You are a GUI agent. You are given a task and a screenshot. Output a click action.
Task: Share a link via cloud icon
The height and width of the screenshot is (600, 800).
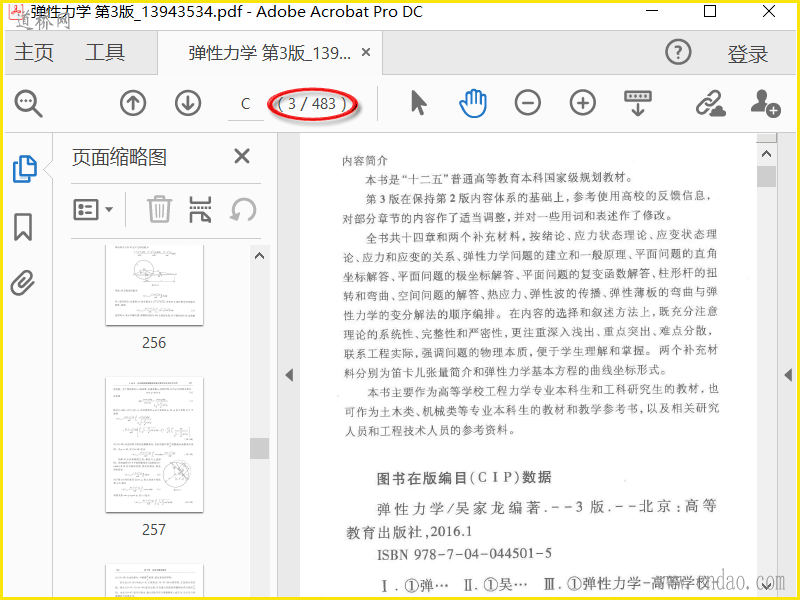click(x=710, y=104)
